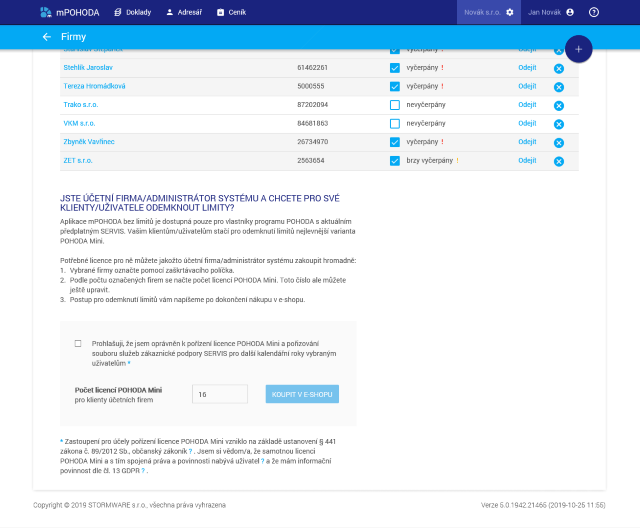
Task: Click nevyčerpány status in VKM row
Action: (426, 123)
